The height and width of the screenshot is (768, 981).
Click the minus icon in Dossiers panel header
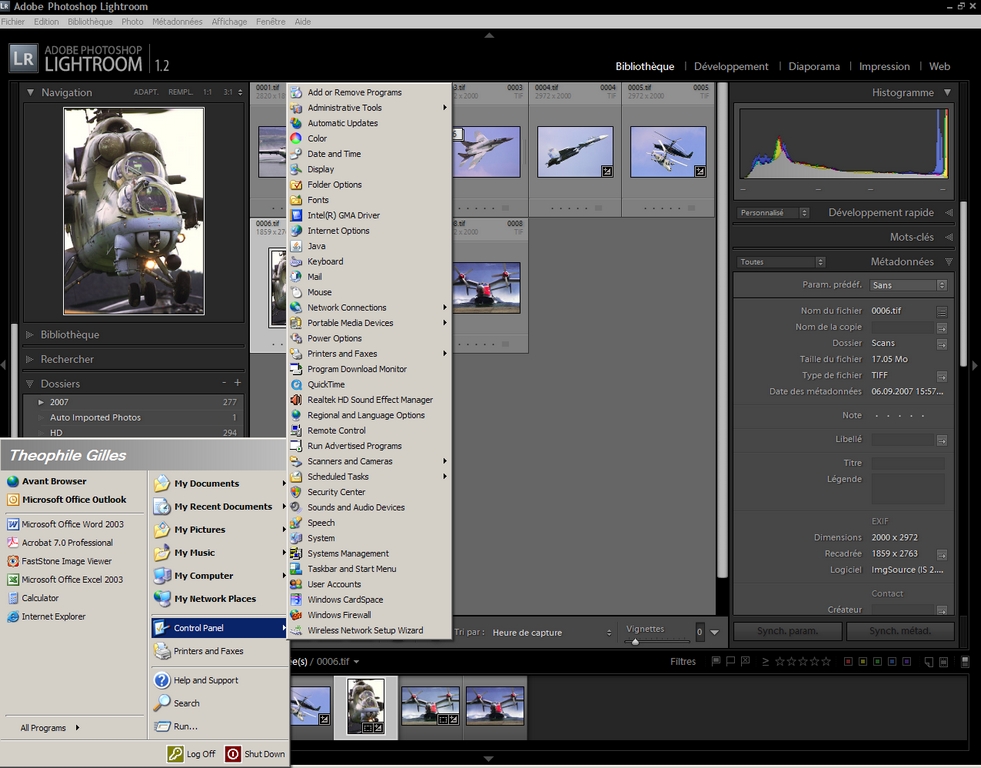coord(224,383)
